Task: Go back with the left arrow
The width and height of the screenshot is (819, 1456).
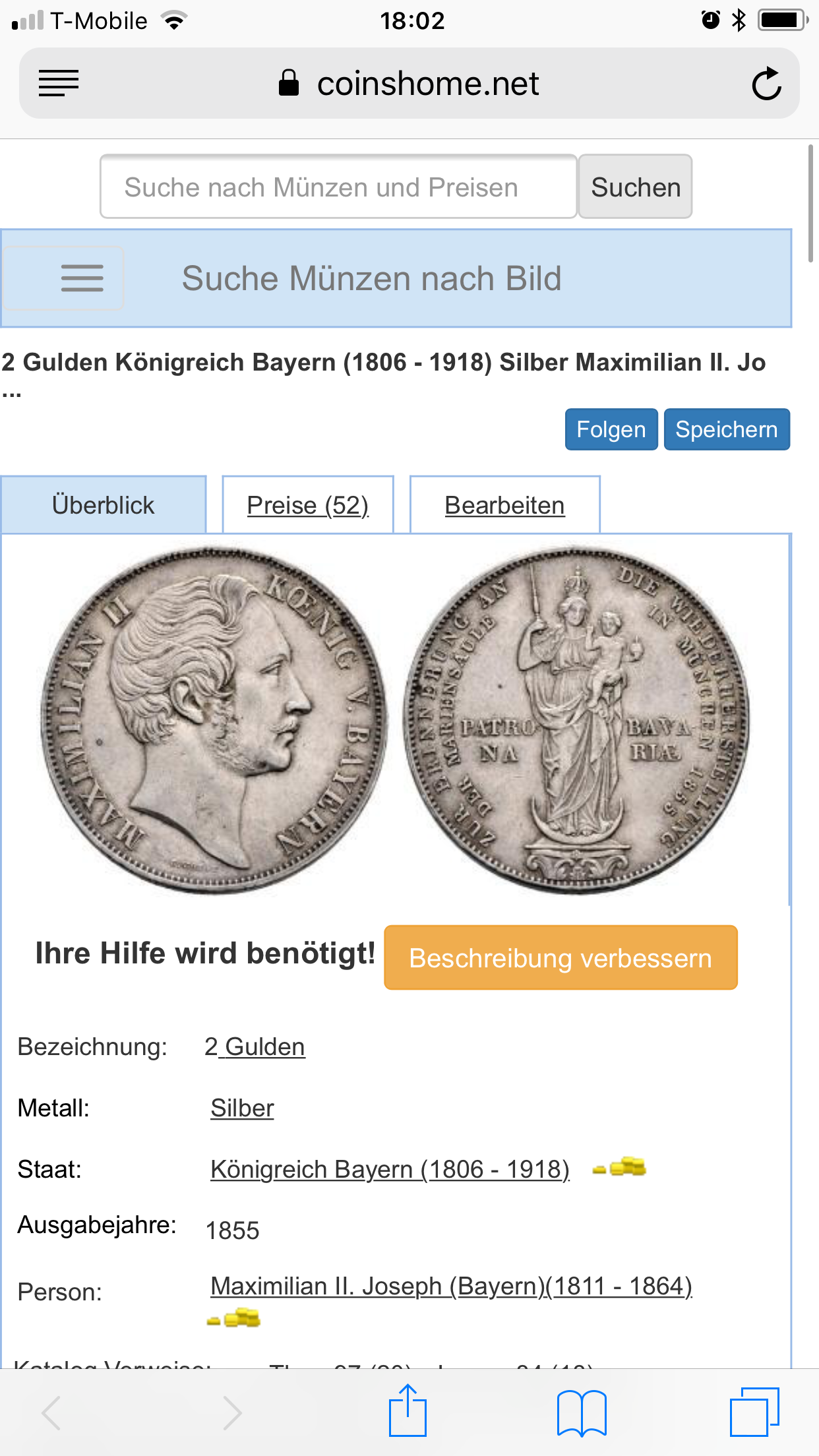Action: tap(51, 1412)
